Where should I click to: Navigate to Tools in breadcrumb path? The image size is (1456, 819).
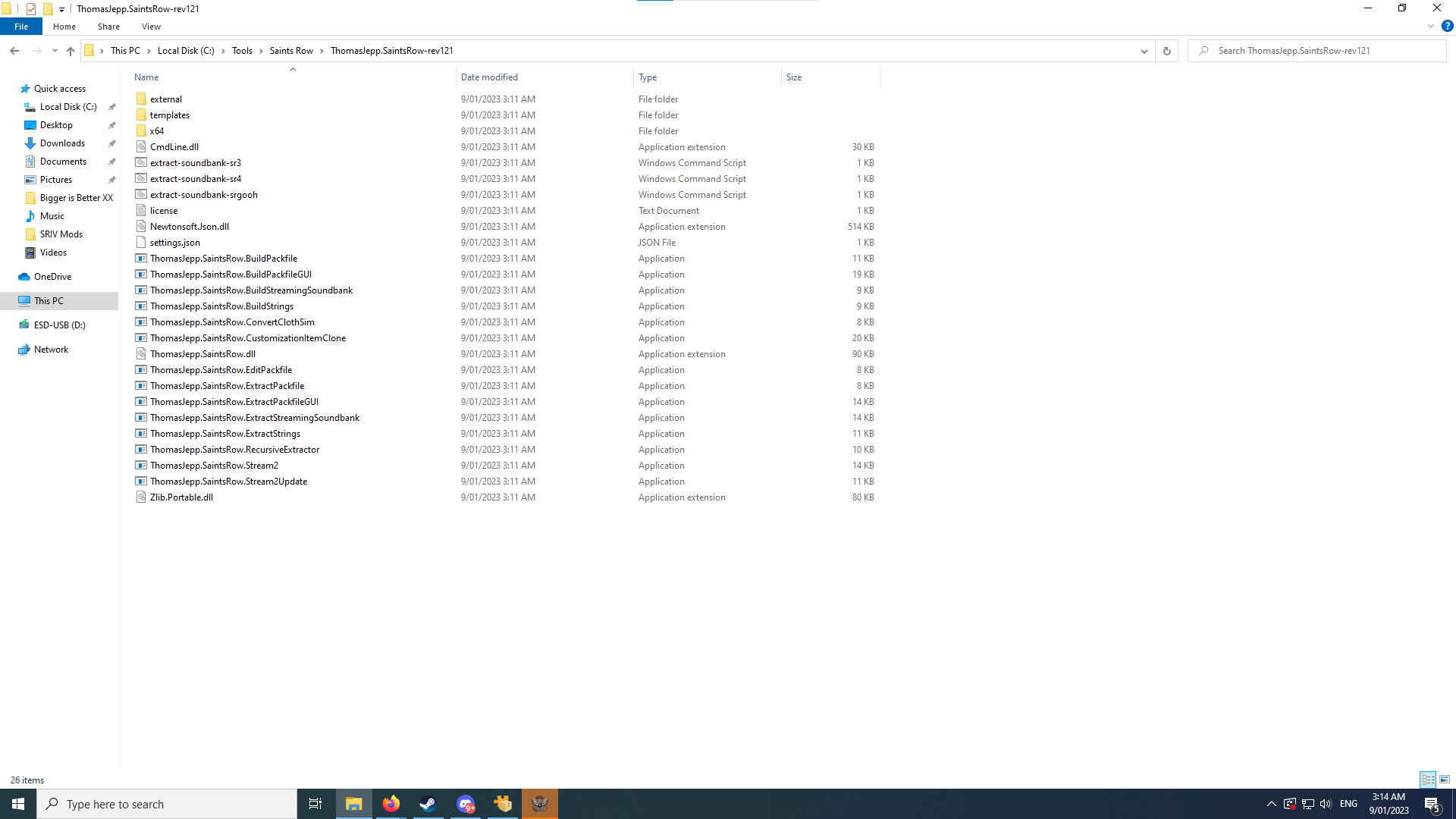(x=242, y=51)
